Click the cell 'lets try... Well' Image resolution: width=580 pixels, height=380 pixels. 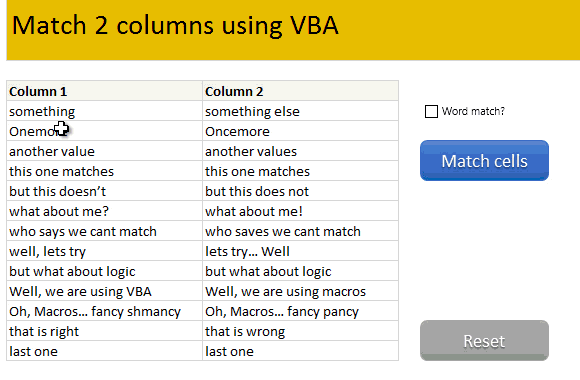click(x=300, y=251)
